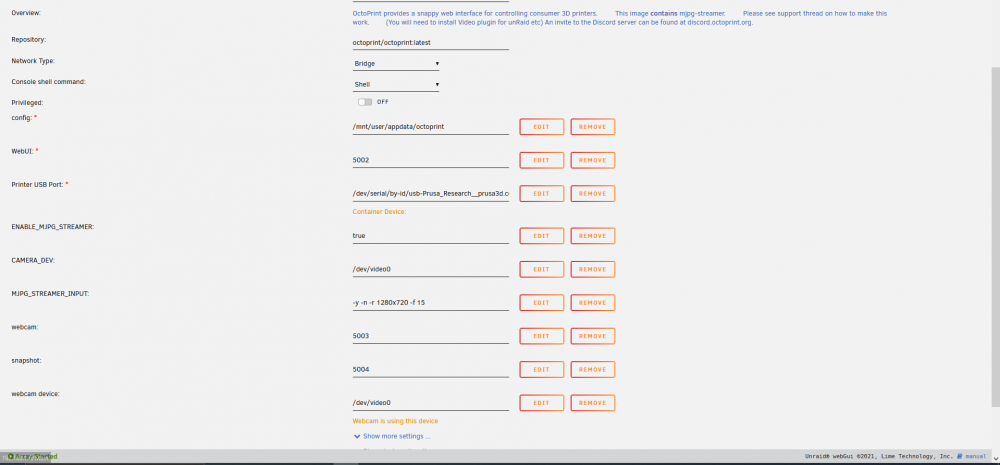Viewport: 1000px width, 465px height.
Task: Edit the MJPG_STREAMER_INPUT variable
Action: (x=541, y=302)
